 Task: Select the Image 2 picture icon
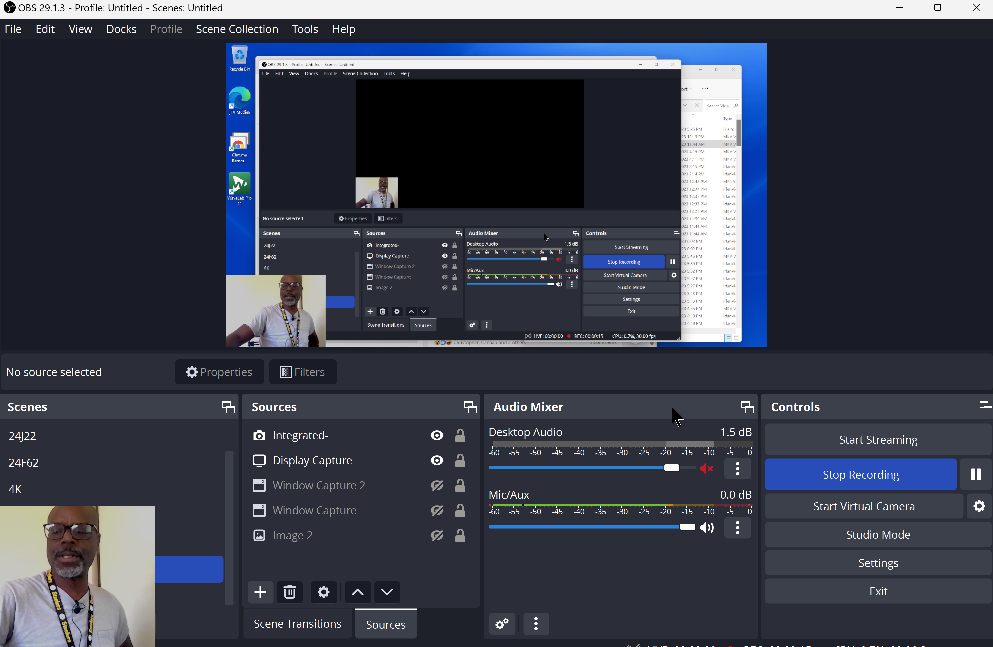(259, 536)
